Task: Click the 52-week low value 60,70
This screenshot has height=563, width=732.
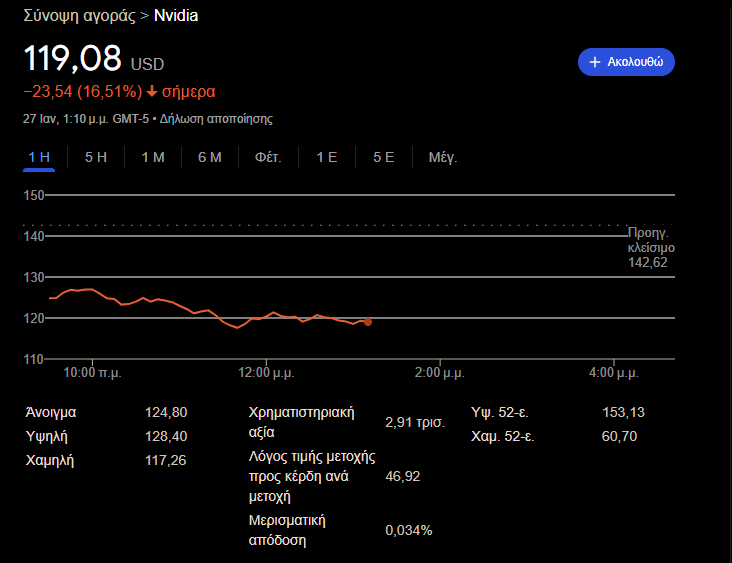Action: coord(619,436)
